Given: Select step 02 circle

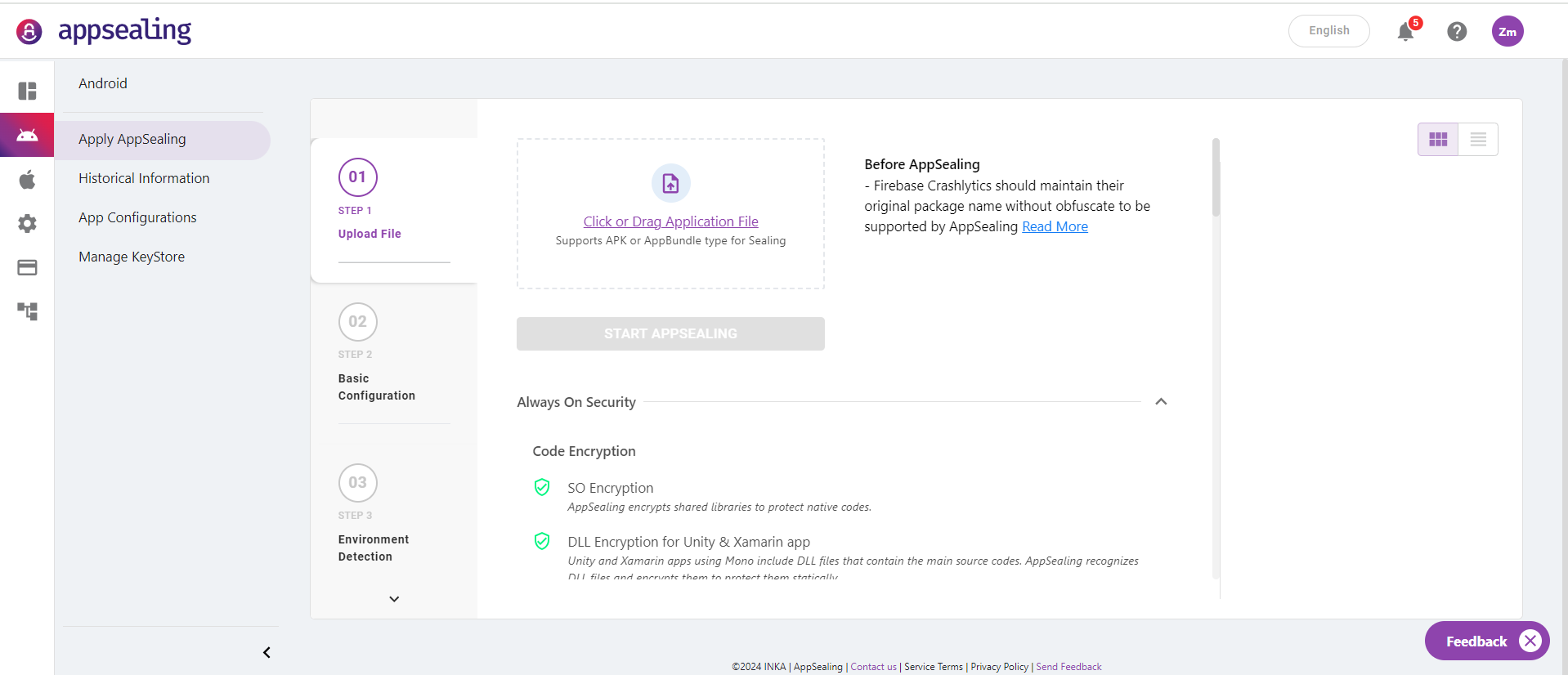Looking at the screenshot, I should pos(357,321).
